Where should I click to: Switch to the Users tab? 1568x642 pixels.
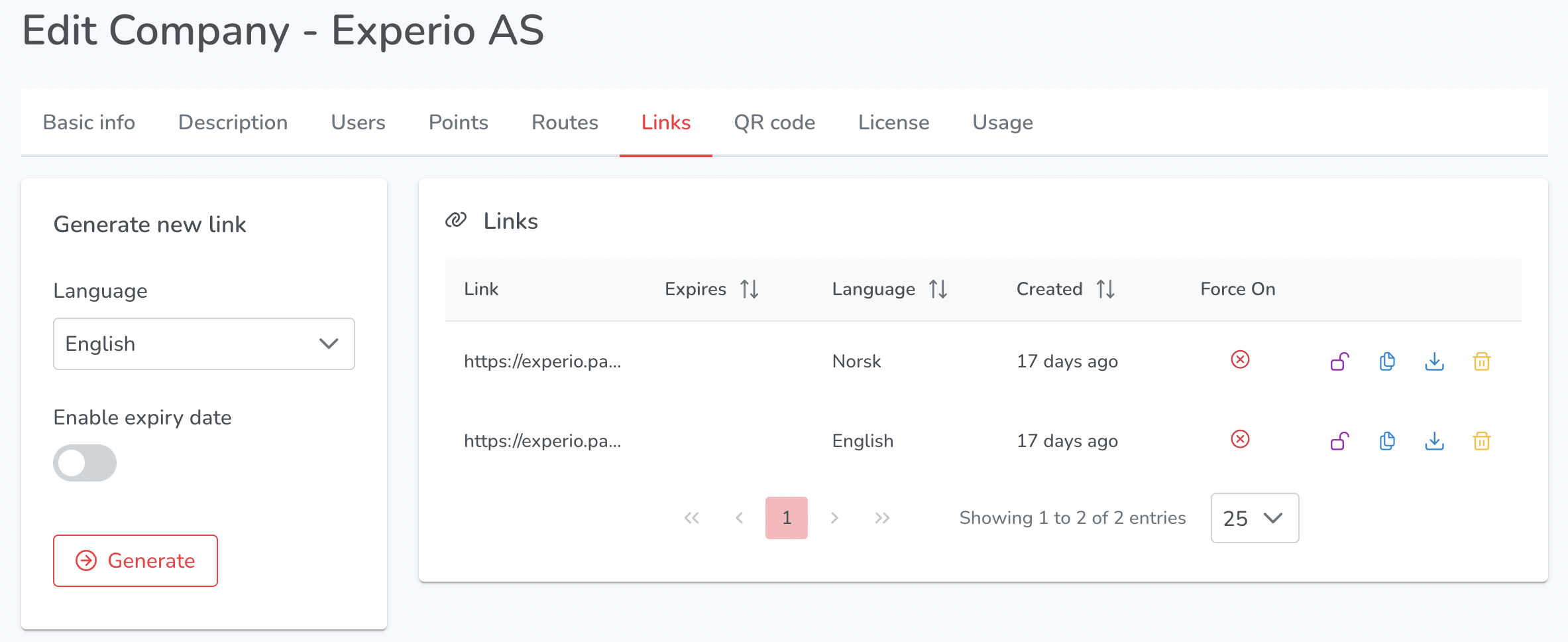358,123
